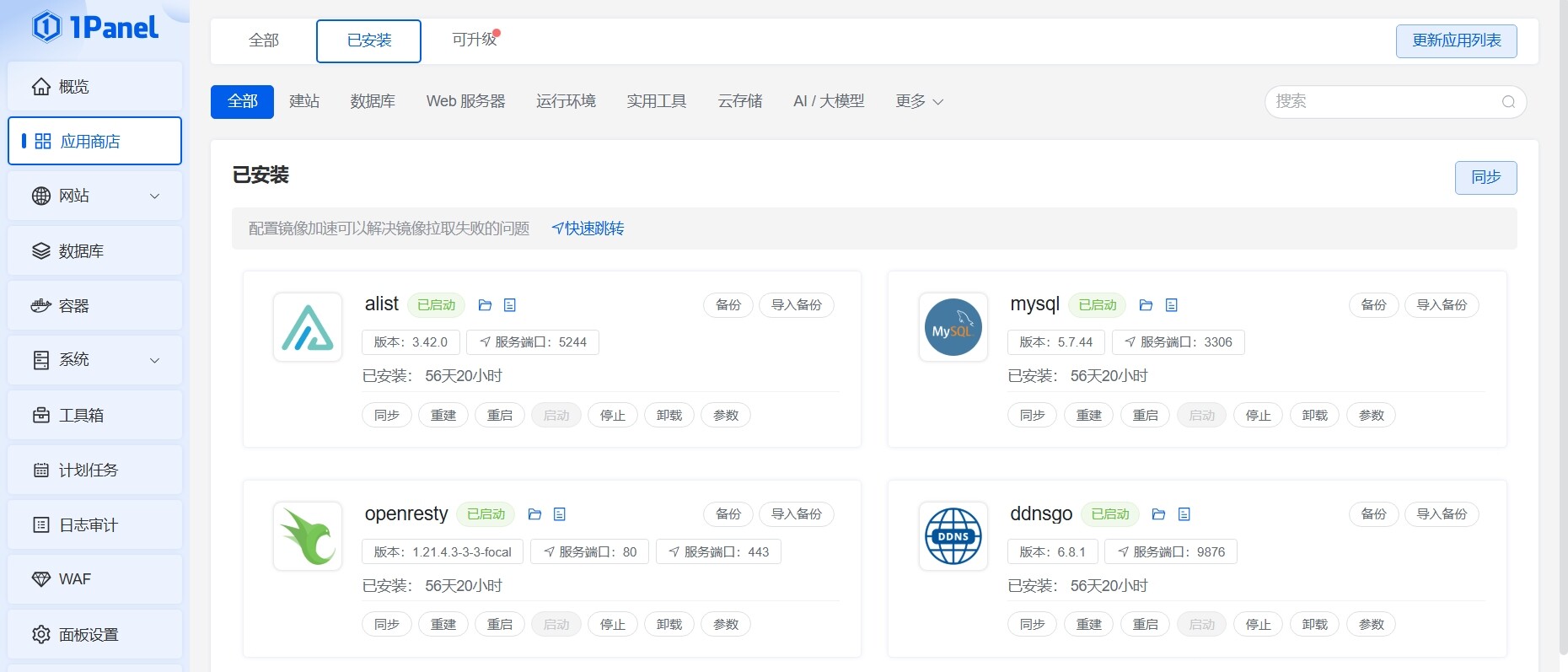Viewport: 1568px width, 672px height.
Task: Open alist installation folder icon
Action: point(485,305)
